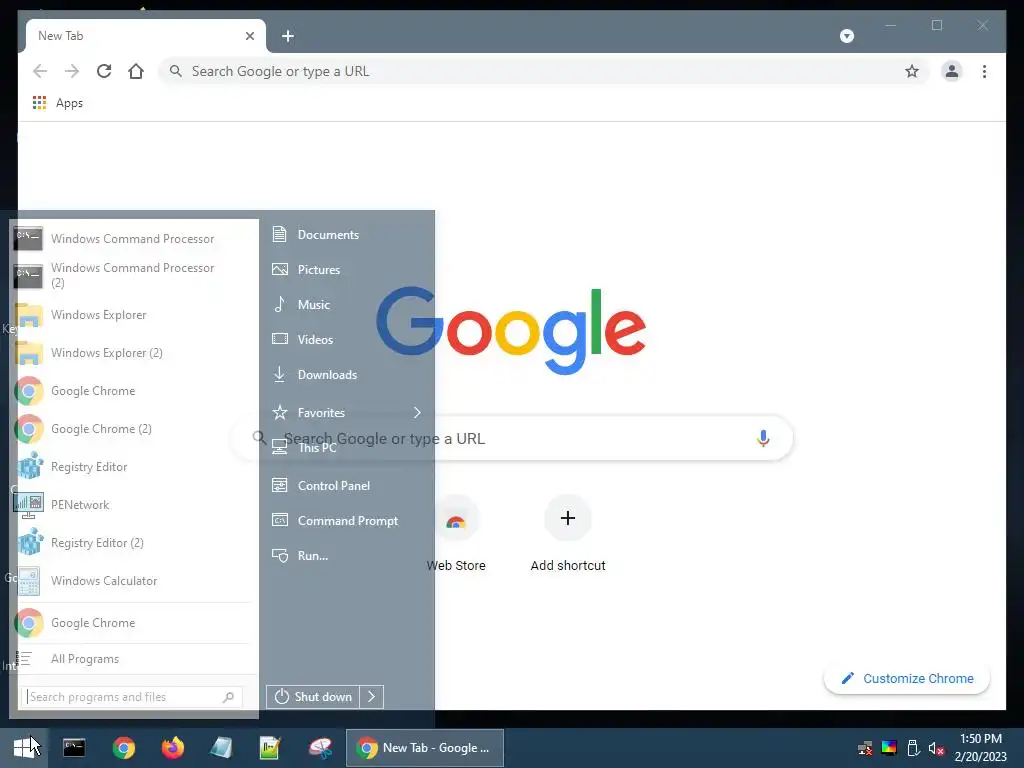Click the Chrome forward arrow button
The width and height of the screenshot is (1024, 768).
click(x=72, y=71)
